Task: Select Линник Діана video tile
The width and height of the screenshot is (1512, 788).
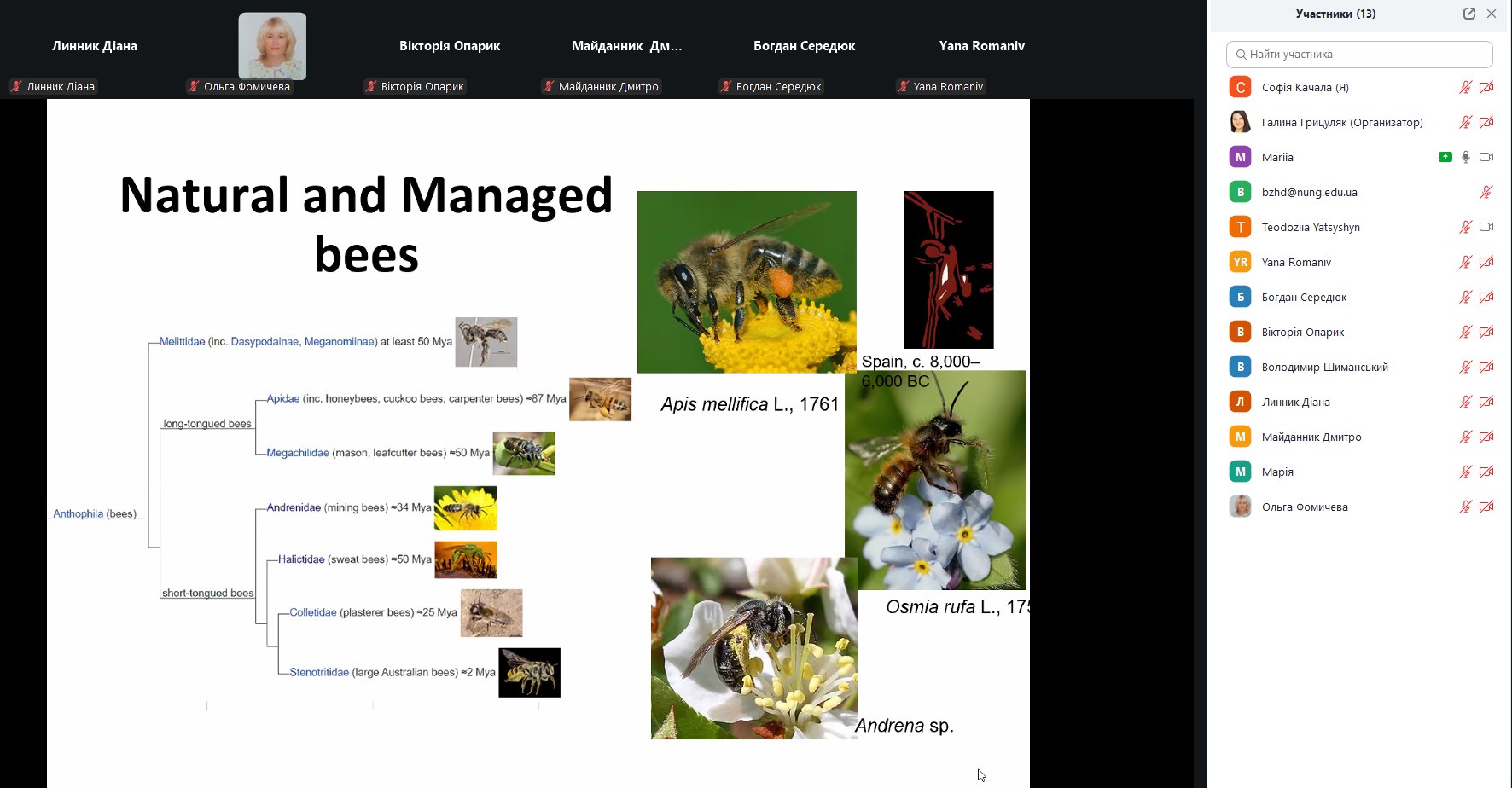Action: point(94,47)
